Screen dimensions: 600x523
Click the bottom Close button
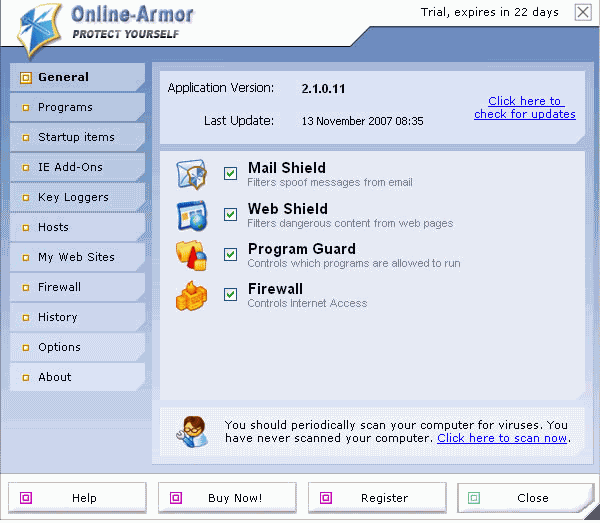(525, 498)
